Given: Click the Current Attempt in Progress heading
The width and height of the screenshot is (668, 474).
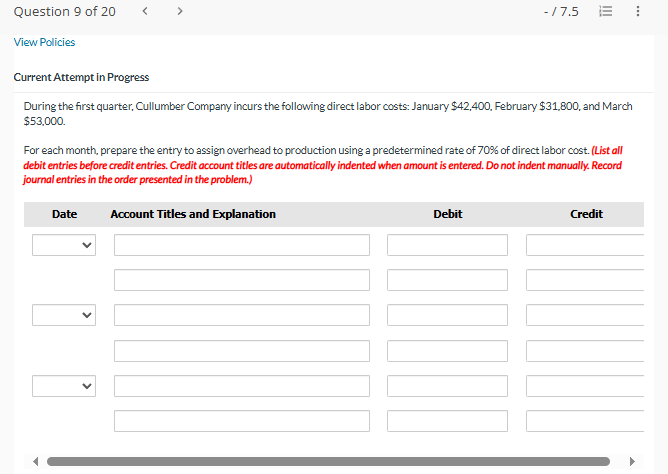Looking at the screenshot, I should click(81, 77).
